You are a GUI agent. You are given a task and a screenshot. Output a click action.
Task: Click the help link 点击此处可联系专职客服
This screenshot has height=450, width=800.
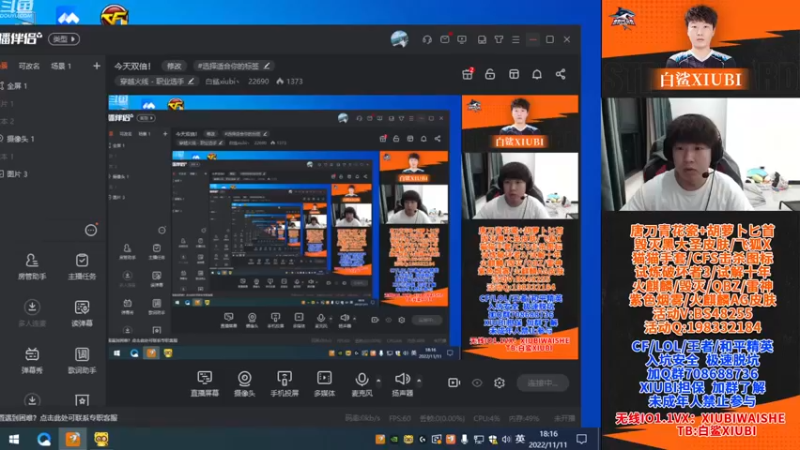click(79, 417)
